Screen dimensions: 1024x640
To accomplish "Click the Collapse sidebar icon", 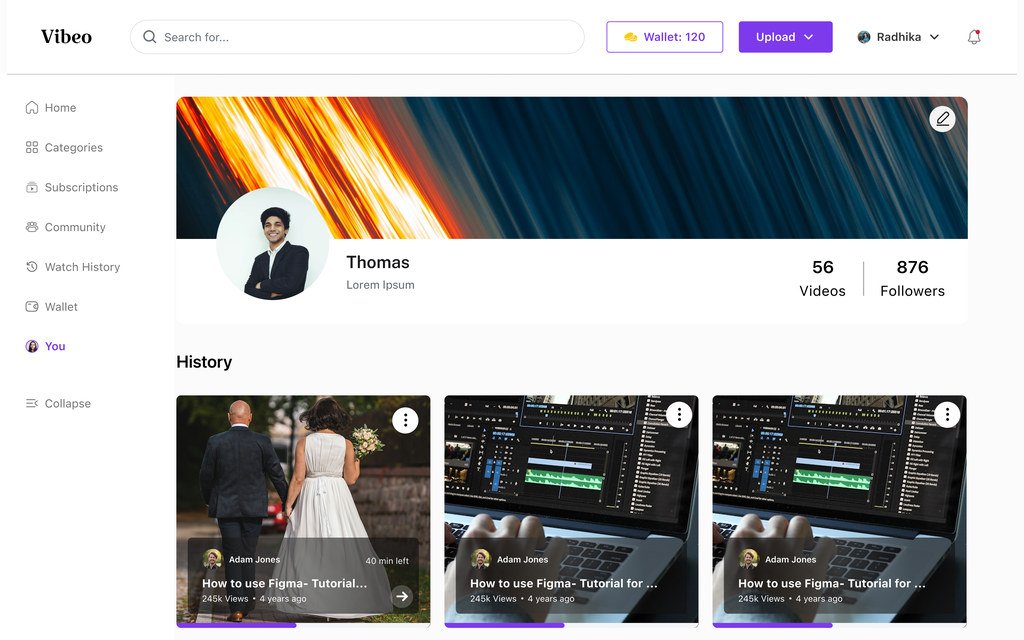I will (x=31, y=403).
